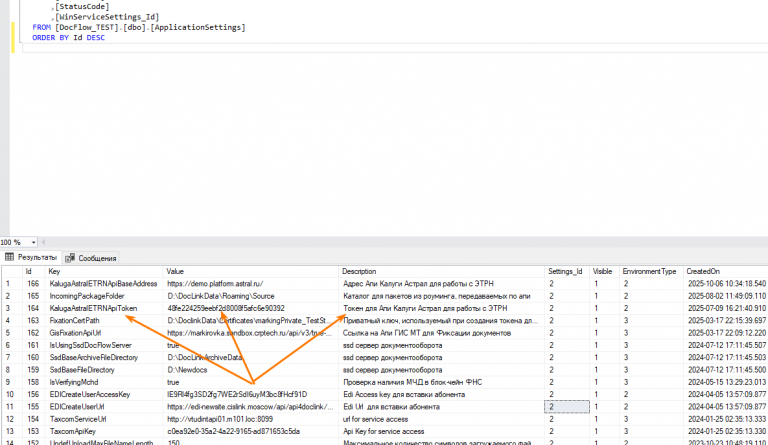Select the highlighted Settings_Id cell in row 11
This screenshot has width=768, height=445.
click(567, 406)
